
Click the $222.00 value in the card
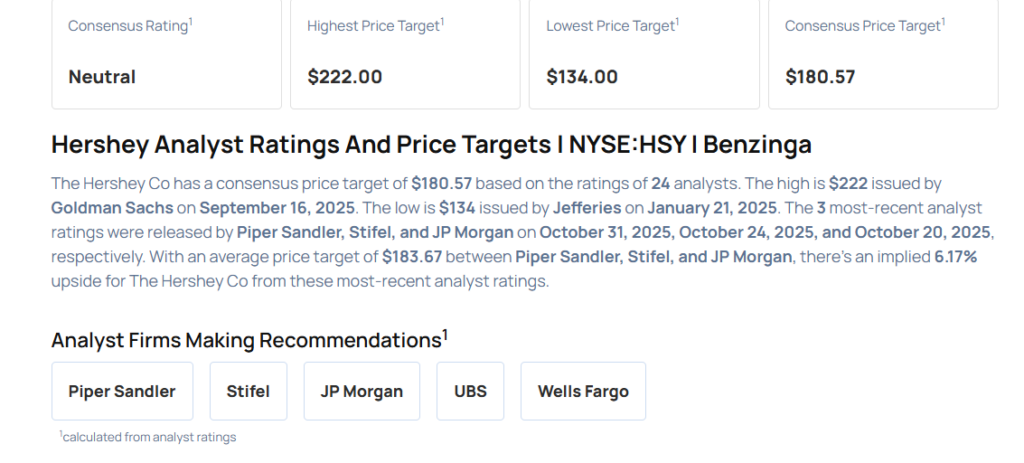tap(345, 76)
